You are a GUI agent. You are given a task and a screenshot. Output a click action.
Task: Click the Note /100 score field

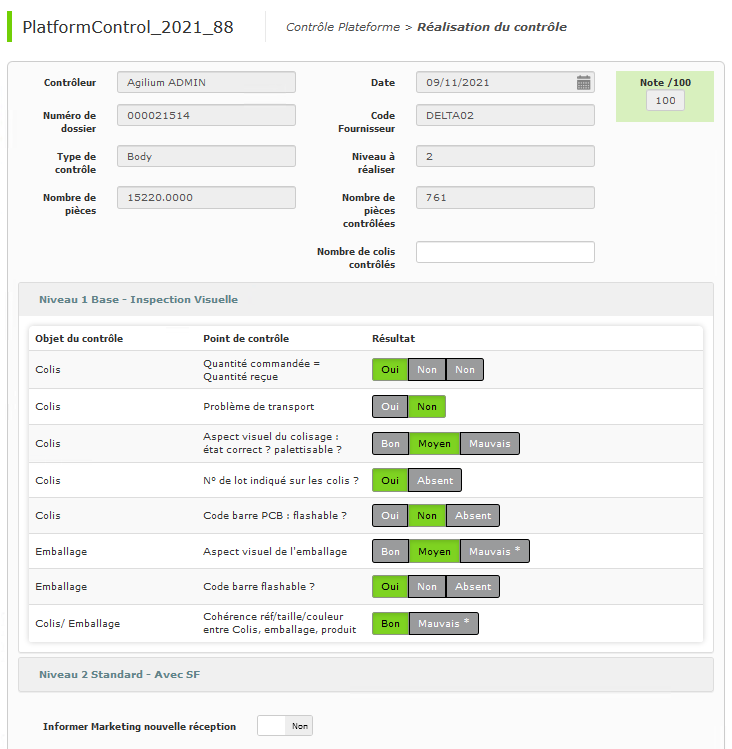coord(665,101)
